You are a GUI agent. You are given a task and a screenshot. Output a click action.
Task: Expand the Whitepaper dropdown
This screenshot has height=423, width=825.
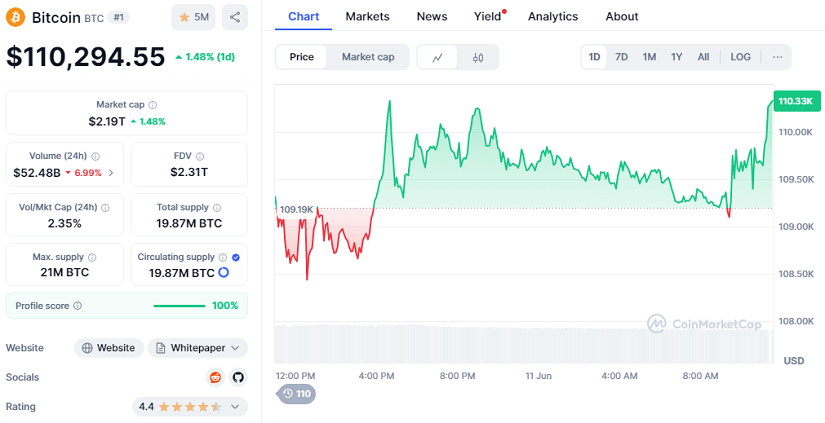[198, 348]
